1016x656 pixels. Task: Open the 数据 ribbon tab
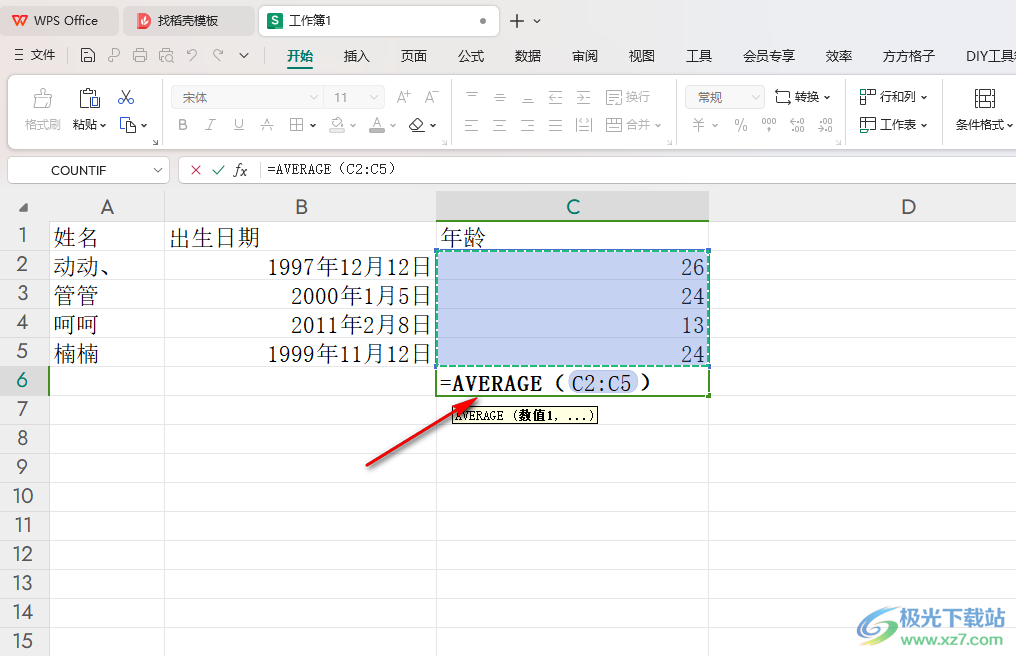[527, 56]
